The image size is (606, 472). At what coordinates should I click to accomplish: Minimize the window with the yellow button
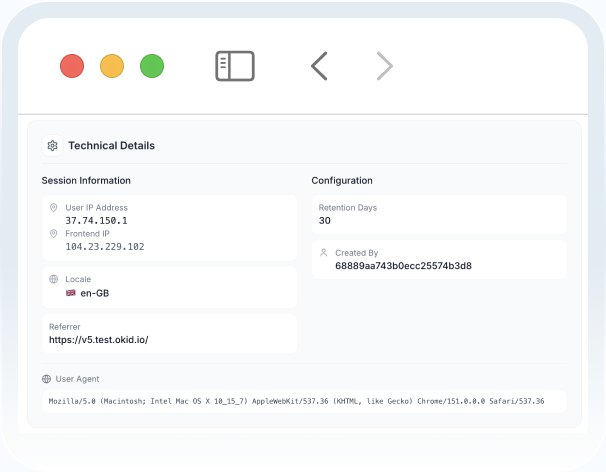[x=112, y=66]
